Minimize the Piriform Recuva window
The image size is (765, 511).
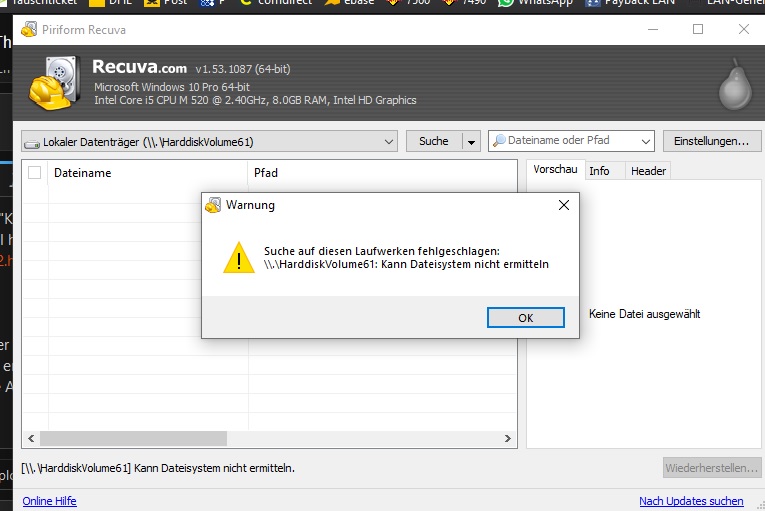[x=653, y=29]
